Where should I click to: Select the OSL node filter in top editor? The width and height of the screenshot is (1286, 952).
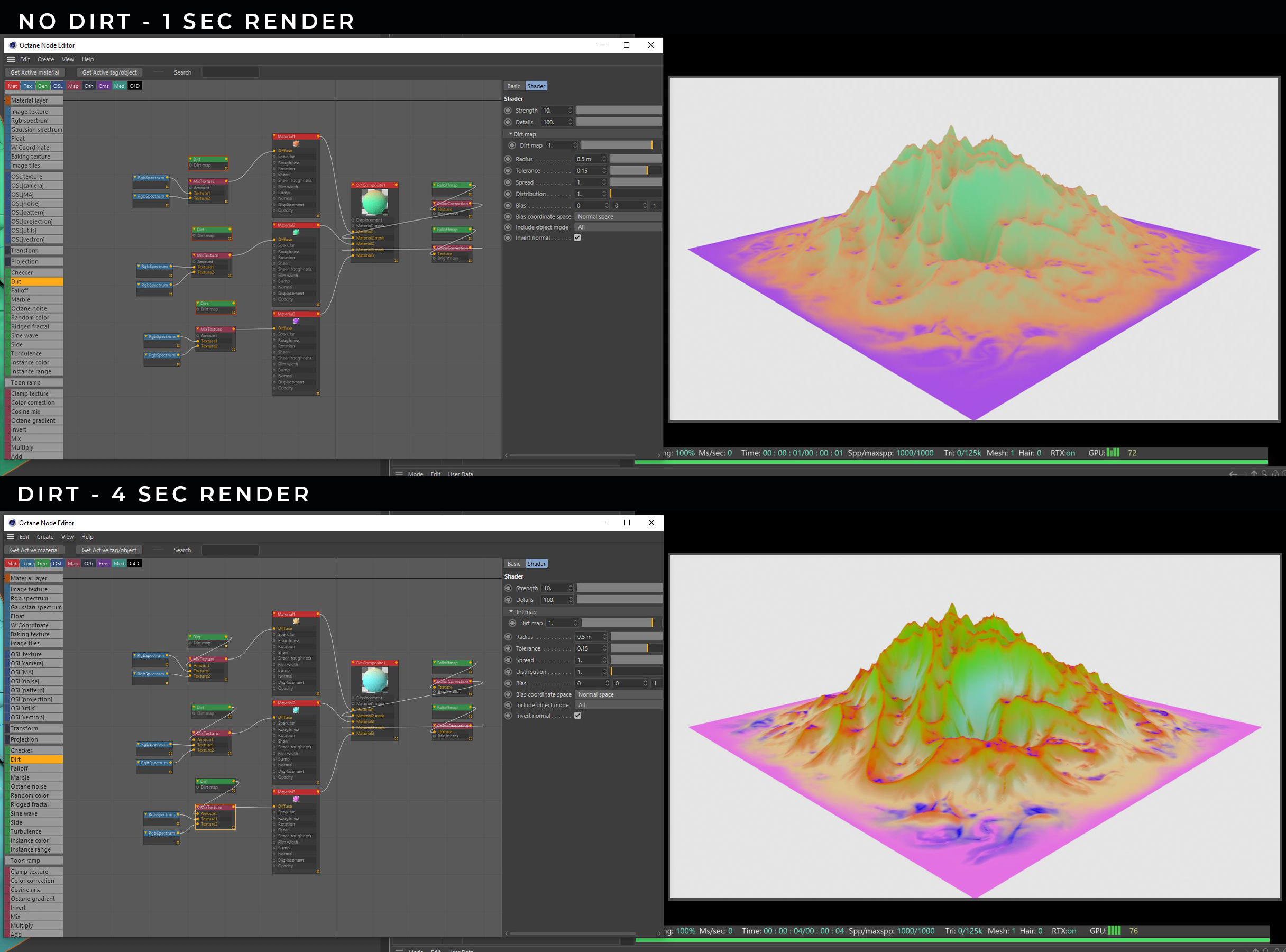pos(58,86)
